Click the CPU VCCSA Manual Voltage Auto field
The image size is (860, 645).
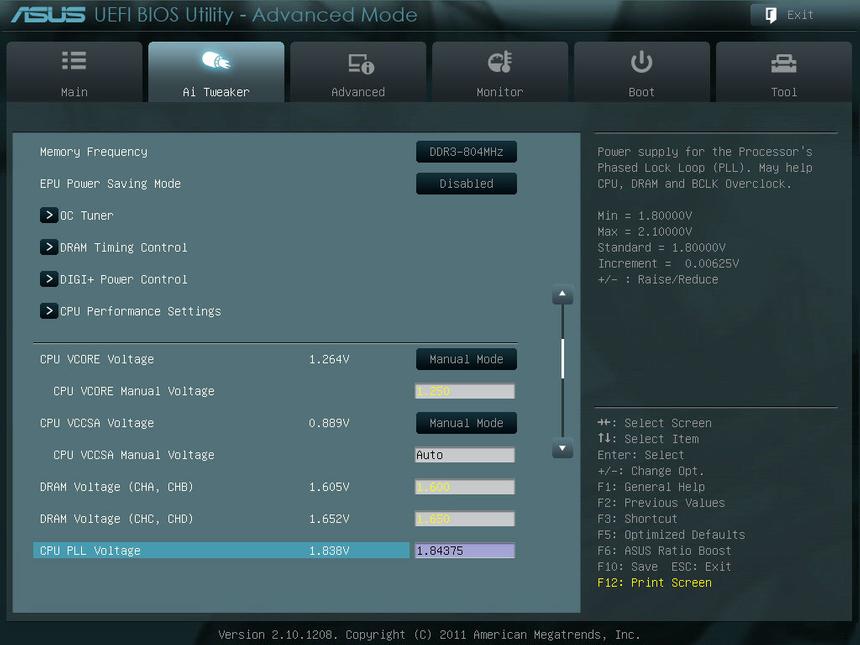click(464, 455)
